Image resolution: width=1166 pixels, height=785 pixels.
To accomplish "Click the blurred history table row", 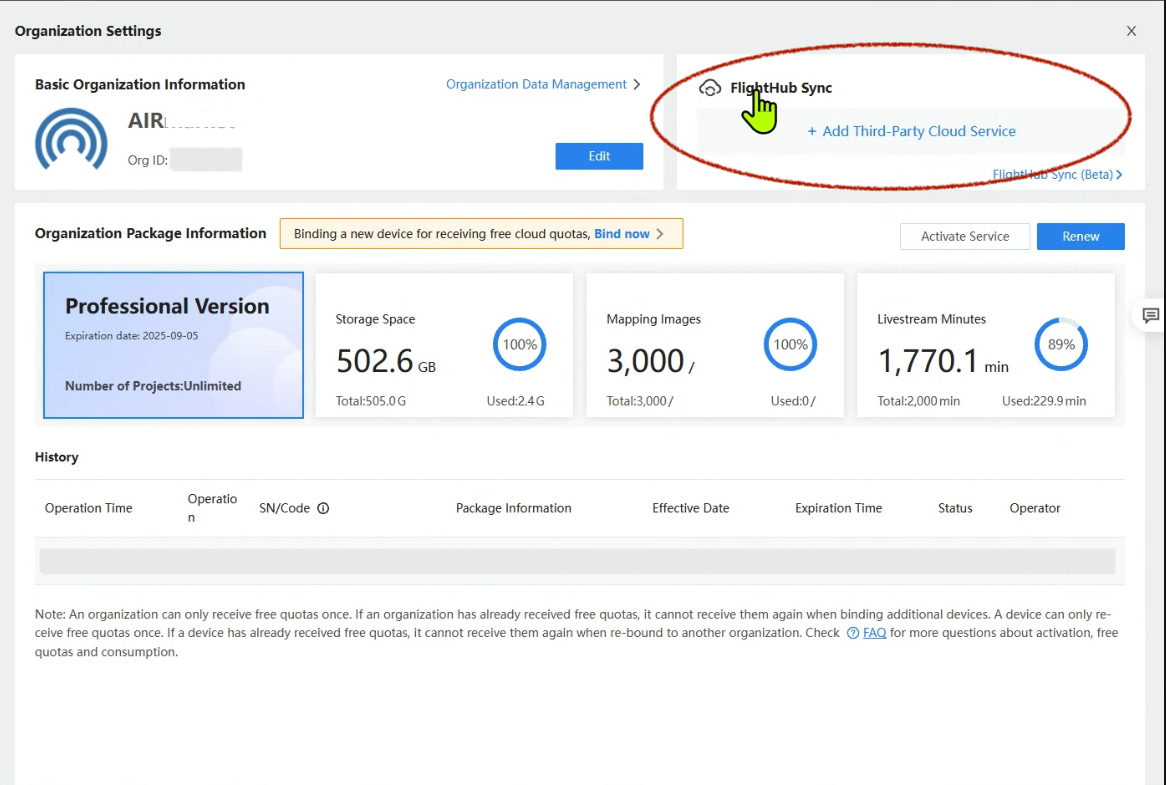I will 577,561.
